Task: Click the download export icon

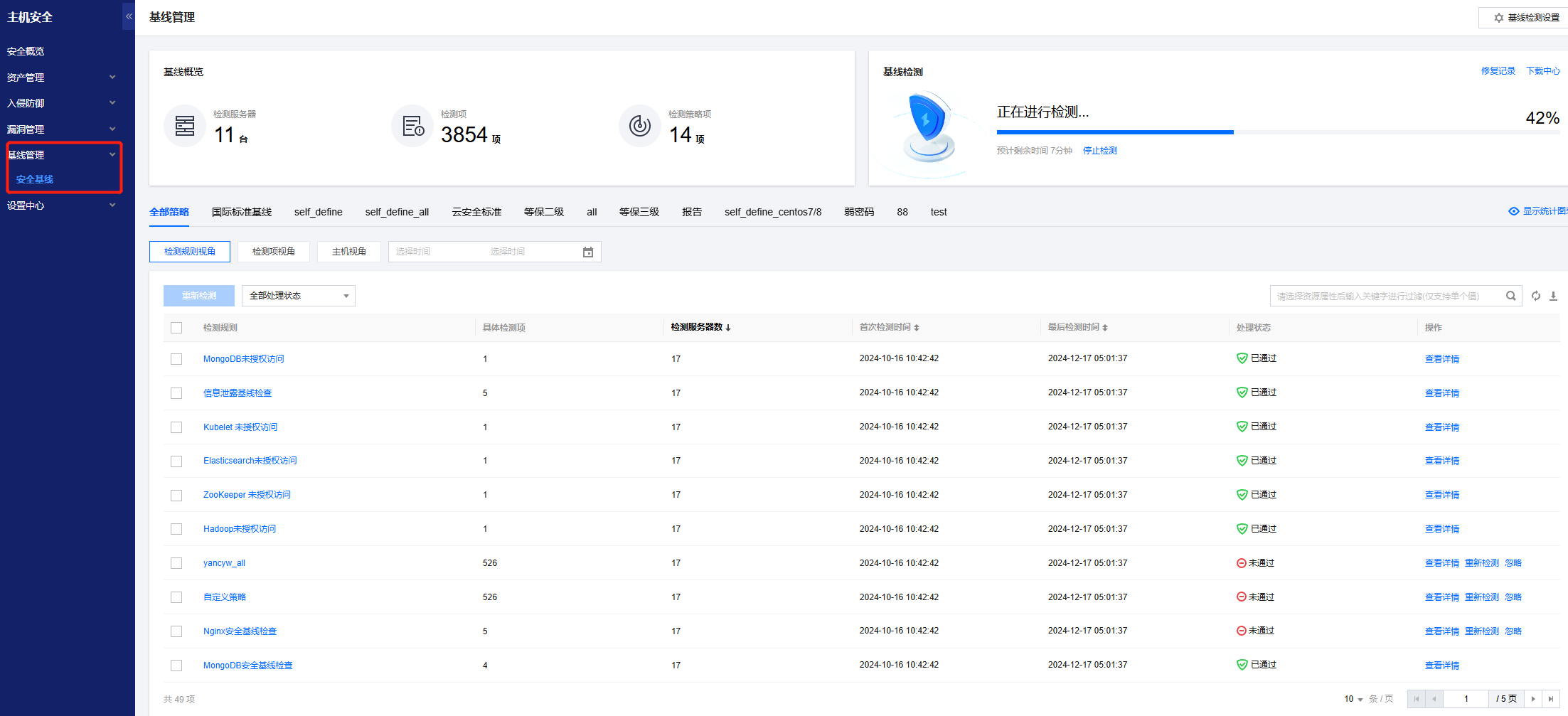Action: (x=1553, y=296)
